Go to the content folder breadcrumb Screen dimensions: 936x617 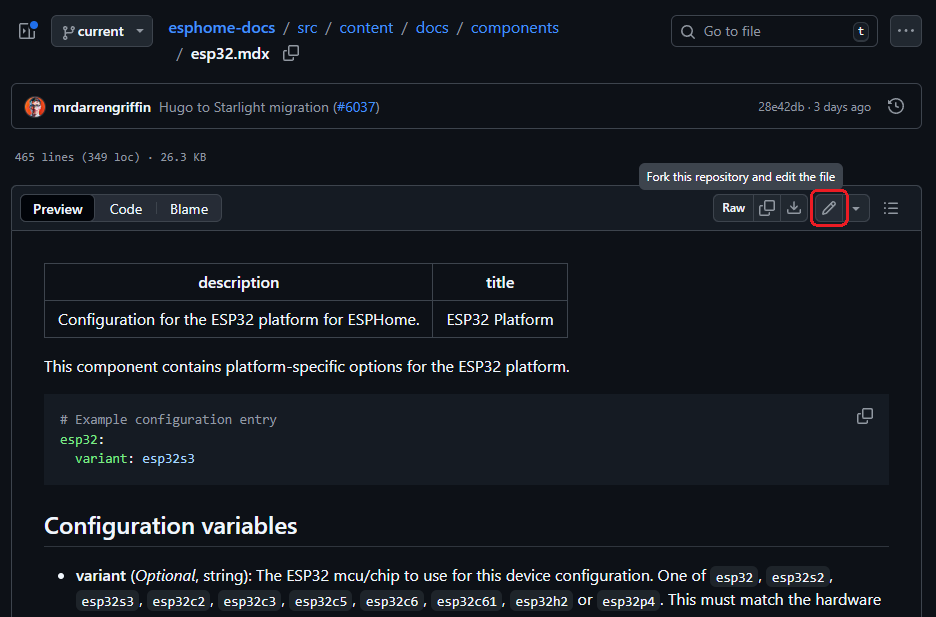pyautogui.click(x=366, y=28)
